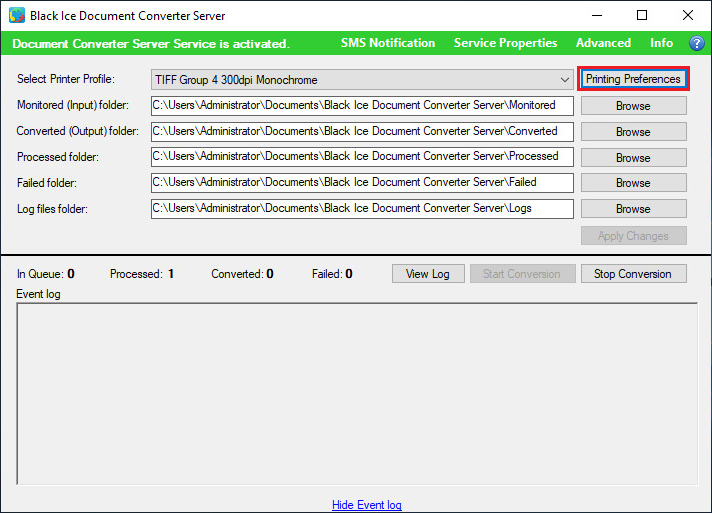
Task: Click the 'Converted: 0' counter text
Action: coord(242,274)
